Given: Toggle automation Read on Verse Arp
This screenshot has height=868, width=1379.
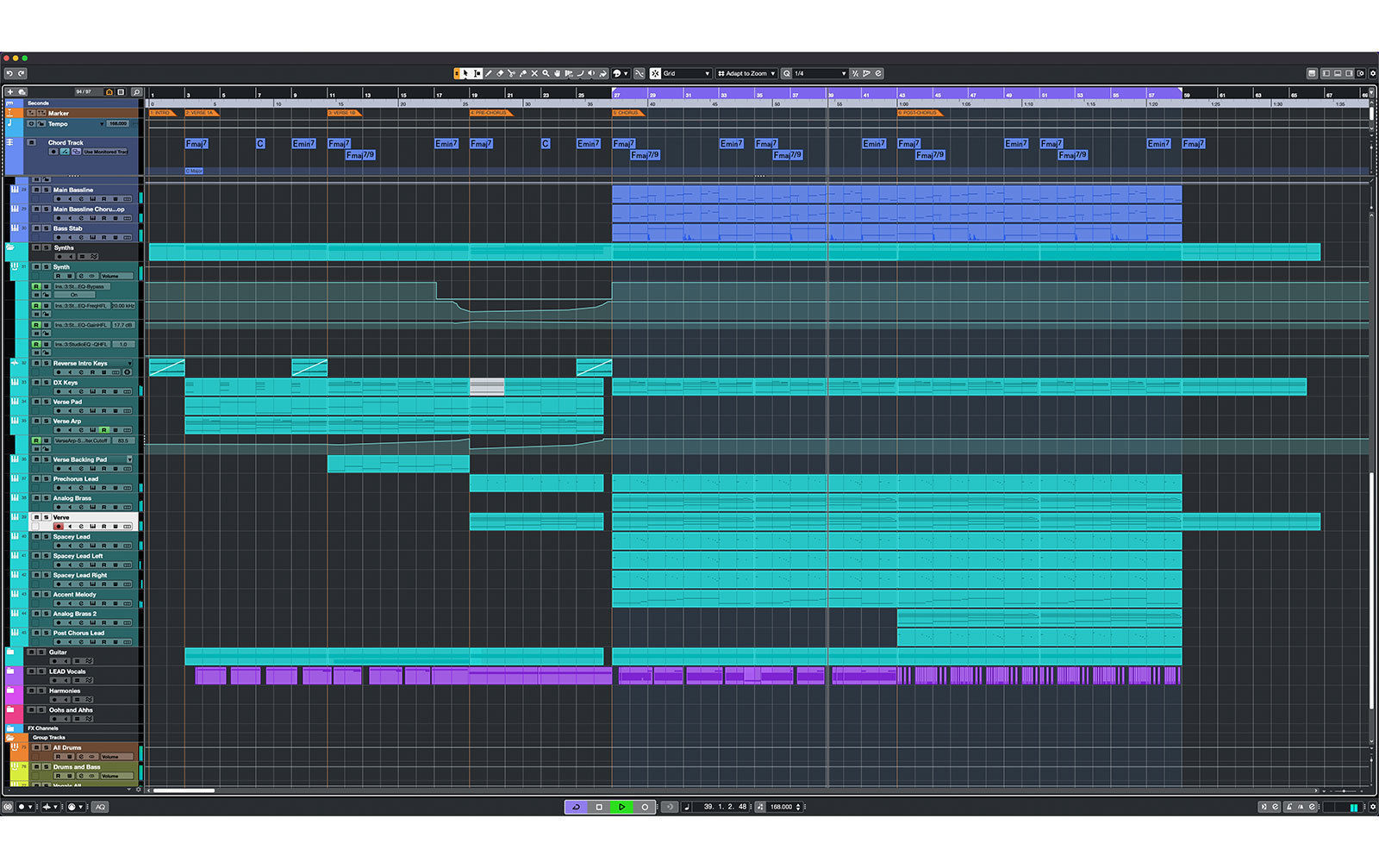Looking at the screenshot, I should [103, 430].
